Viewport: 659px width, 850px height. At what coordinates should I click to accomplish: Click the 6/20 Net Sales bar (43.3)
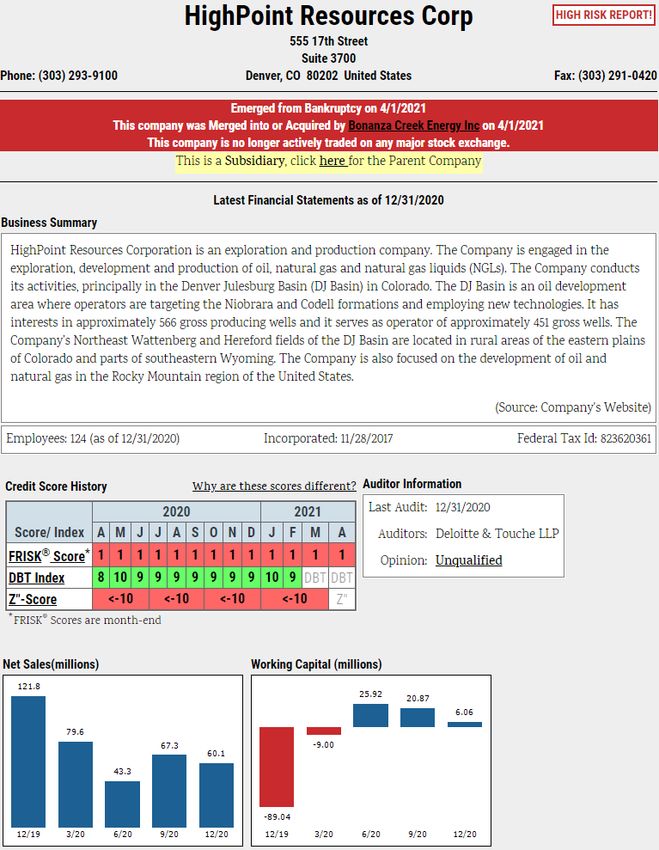tap(122, 804)
